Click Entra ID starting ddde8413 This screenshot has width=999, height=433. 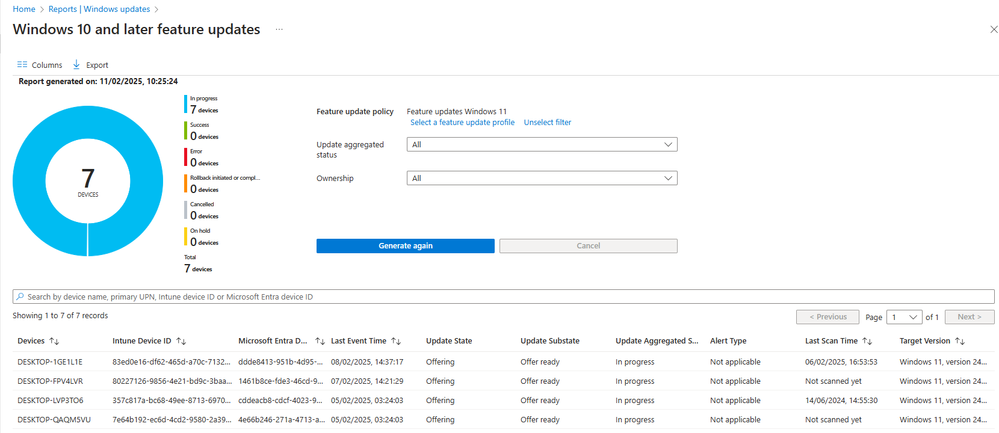coord(282,362)
